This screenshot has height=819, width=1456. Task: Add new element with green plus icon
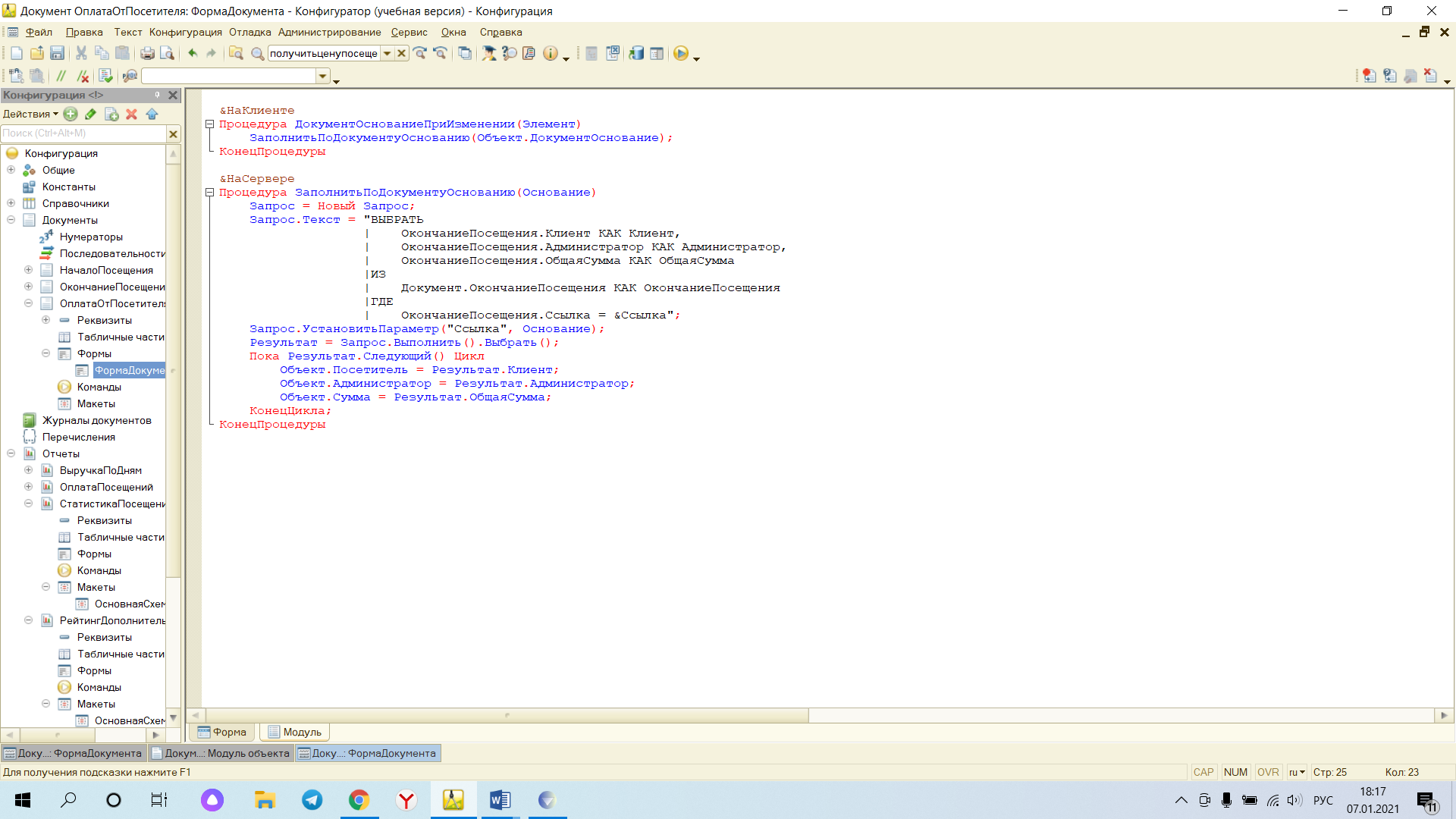[x=71, y=114]
